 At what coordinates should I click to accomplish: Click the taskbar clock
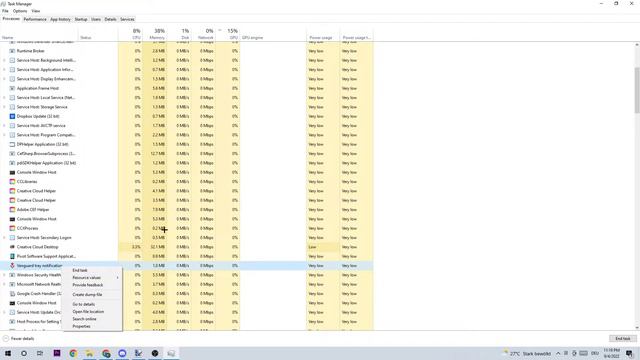coord(611,353)
